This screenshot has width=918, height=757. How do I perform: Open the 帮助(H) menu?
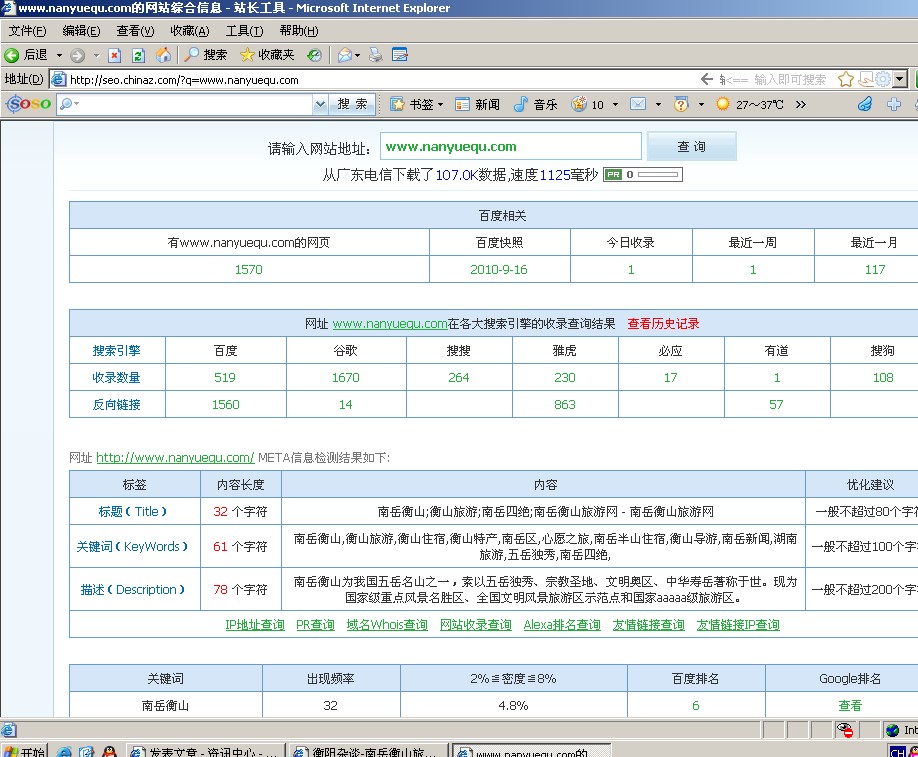coord(299,31)
